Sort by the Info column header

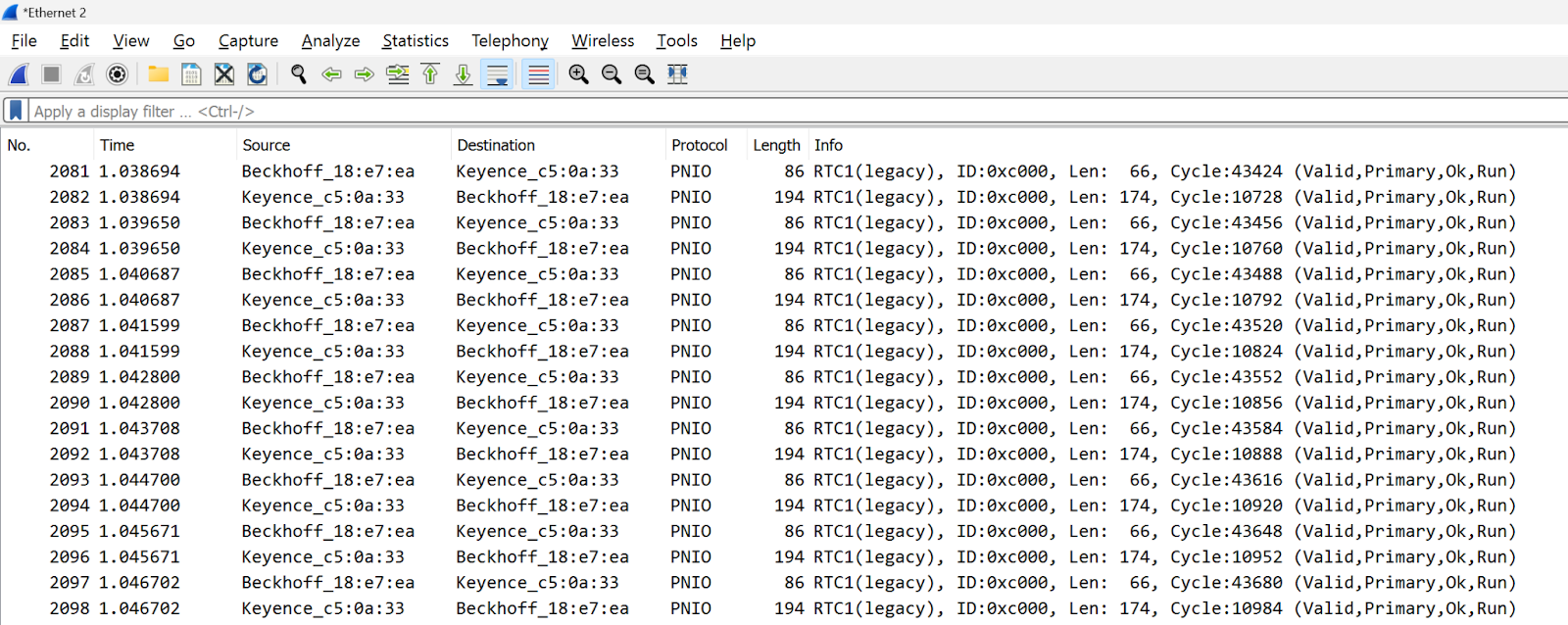[x=1188, y=145]
